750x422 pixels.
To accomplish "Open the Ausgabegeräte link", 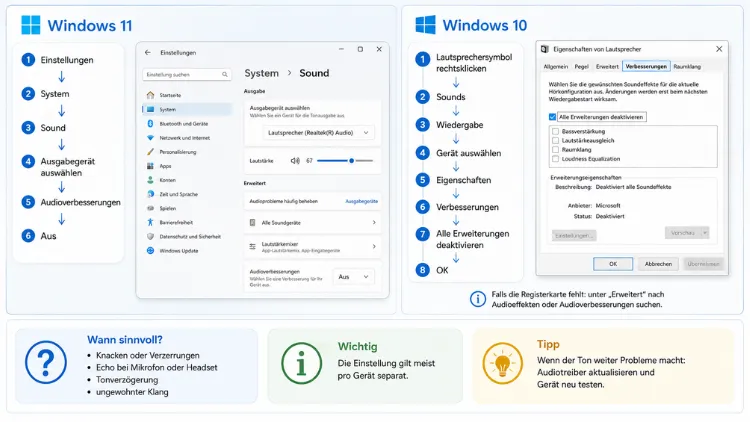I will [x=362, y=201].
